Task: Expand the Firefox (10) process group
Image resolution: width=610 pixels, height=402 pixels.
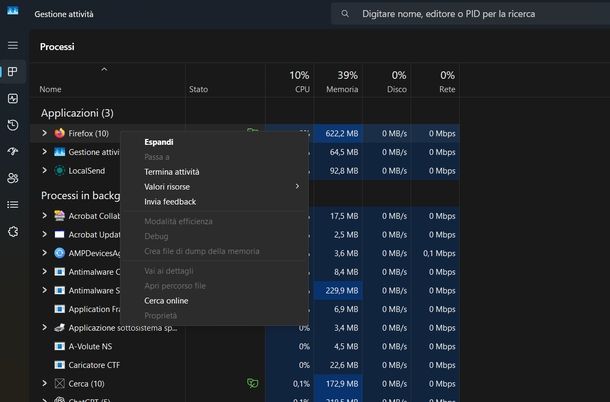Action: [44, 133]
